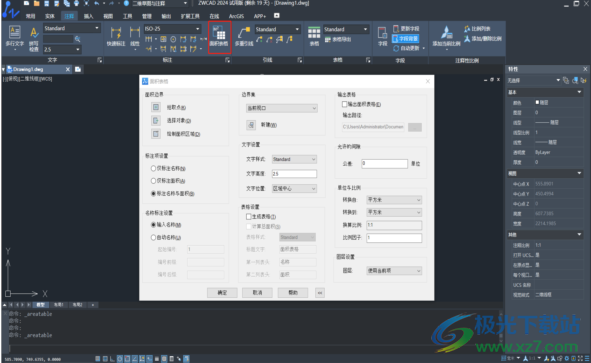The height and width of the screenshot is (363, 591).
Task: Collapse the 其他 section in Properties panel
Action: click(579, 234)
